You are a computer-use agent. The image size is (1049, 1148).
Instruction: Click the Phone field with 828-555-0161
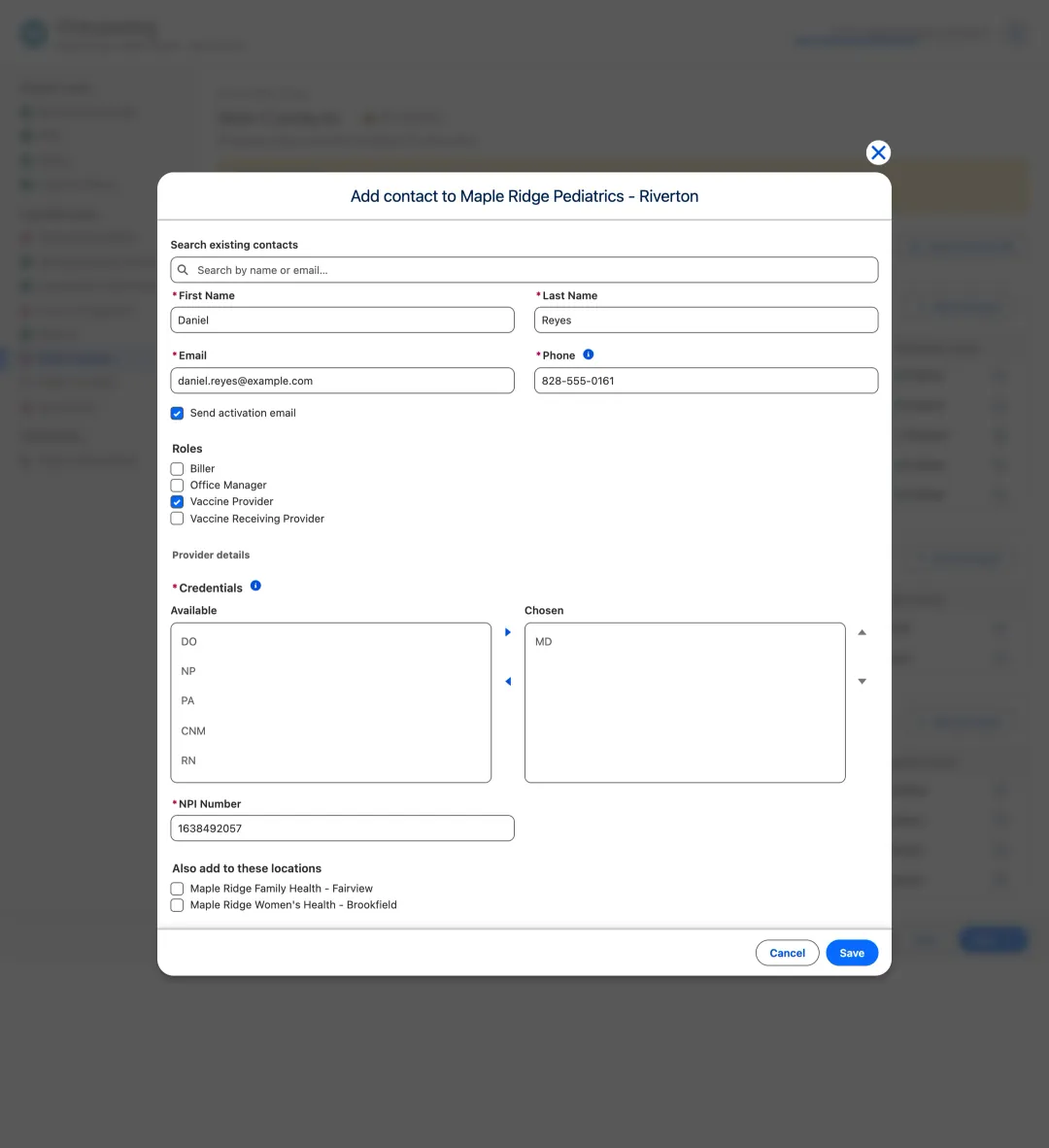click(x=706, y=381)
